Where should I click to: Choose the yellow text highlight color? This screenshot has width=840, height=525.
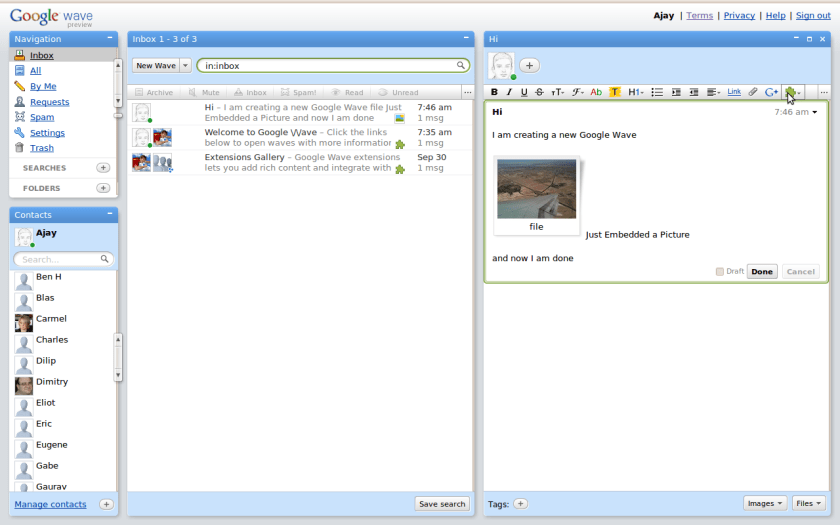click(x=614, y=92)
